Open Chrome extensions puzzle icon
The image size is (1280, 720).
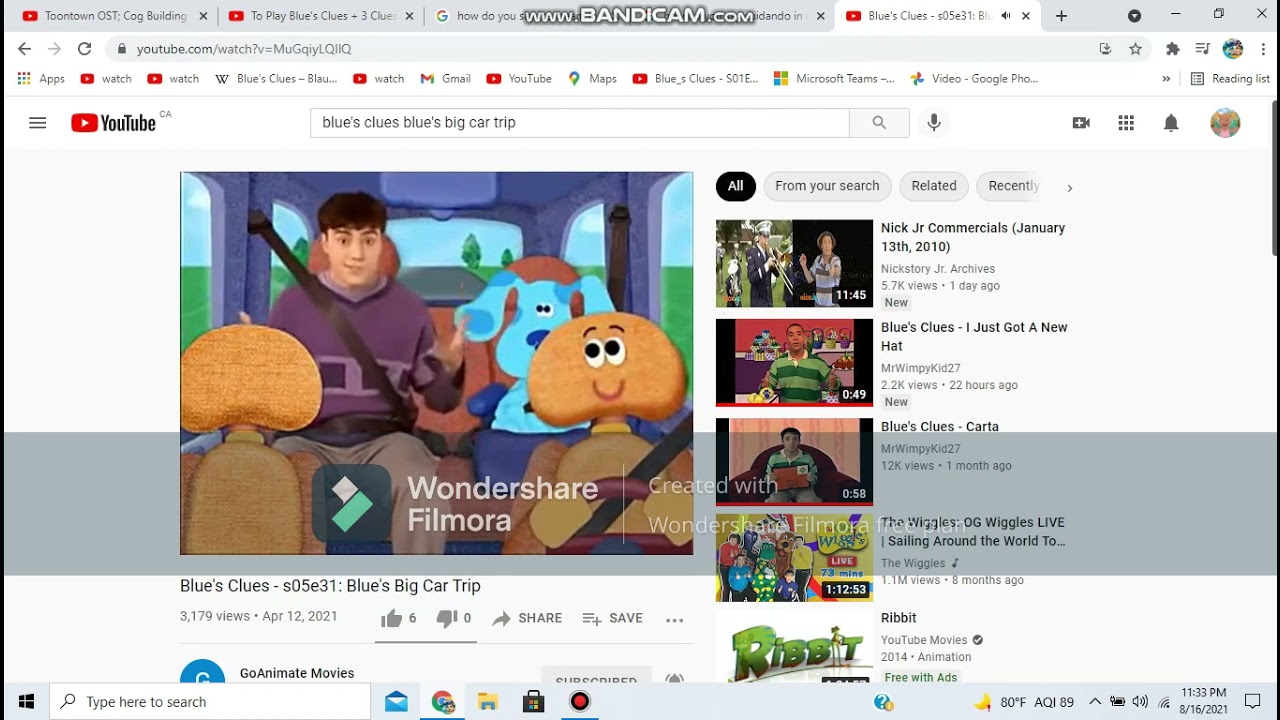pyautogui.click(x=1173, y=49)
